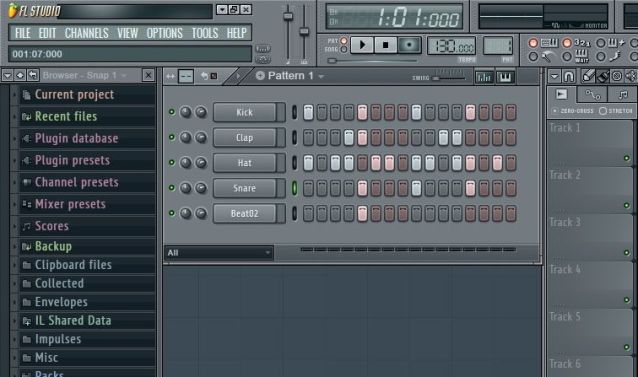Image resolution: width=638 pixels, height=377 pixels.
Task: Toggle the blend recording piano-plus option
Action: (601, 43)
